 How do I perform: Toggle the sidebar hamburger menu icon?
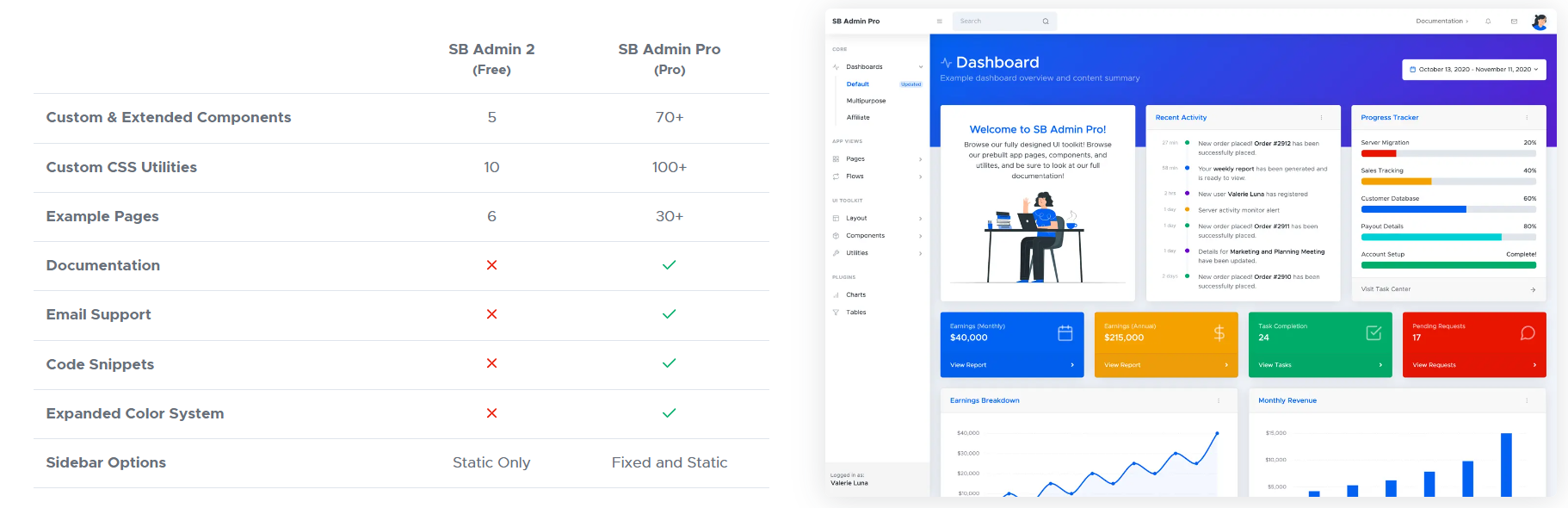[939, 22]
